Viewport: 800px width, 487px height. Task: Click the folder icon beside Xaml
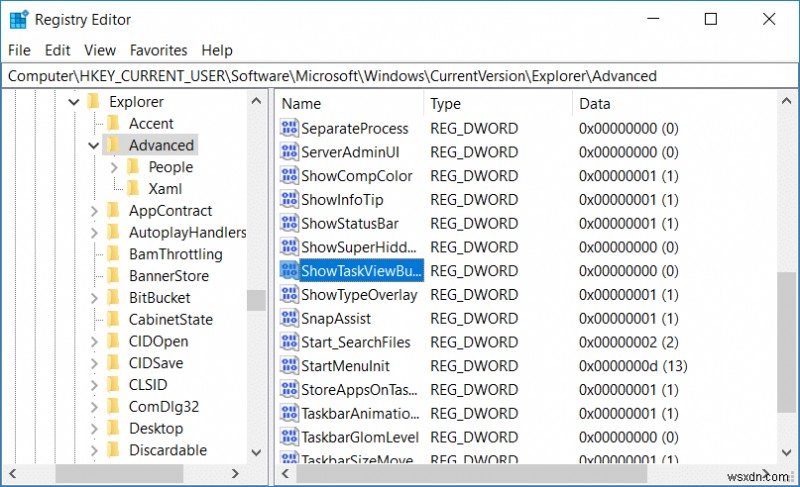[134, 188]
